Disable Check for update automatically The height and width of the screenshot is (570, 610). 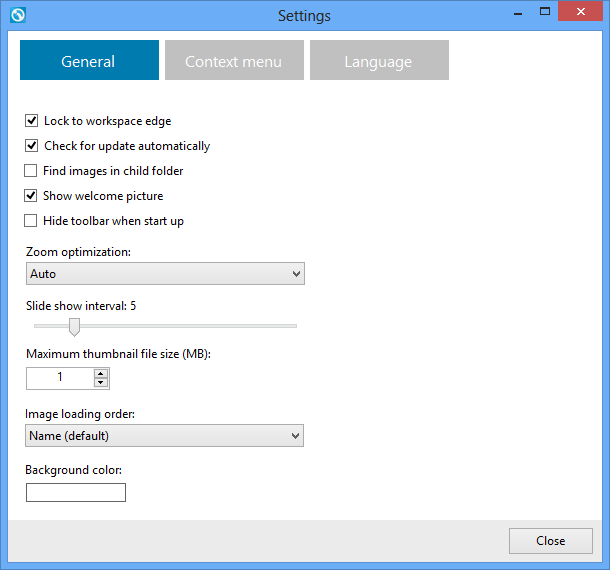[x=32, y=146]
